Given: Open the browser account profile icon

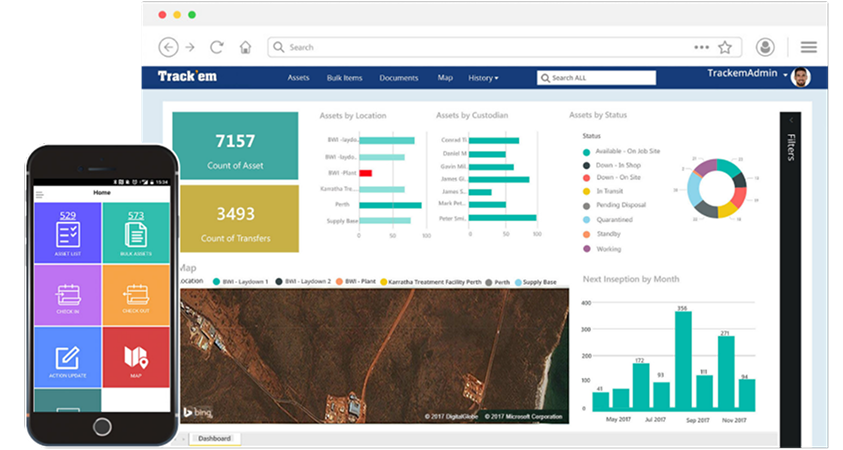Looking at the screenshot, I should click(765, 47).
